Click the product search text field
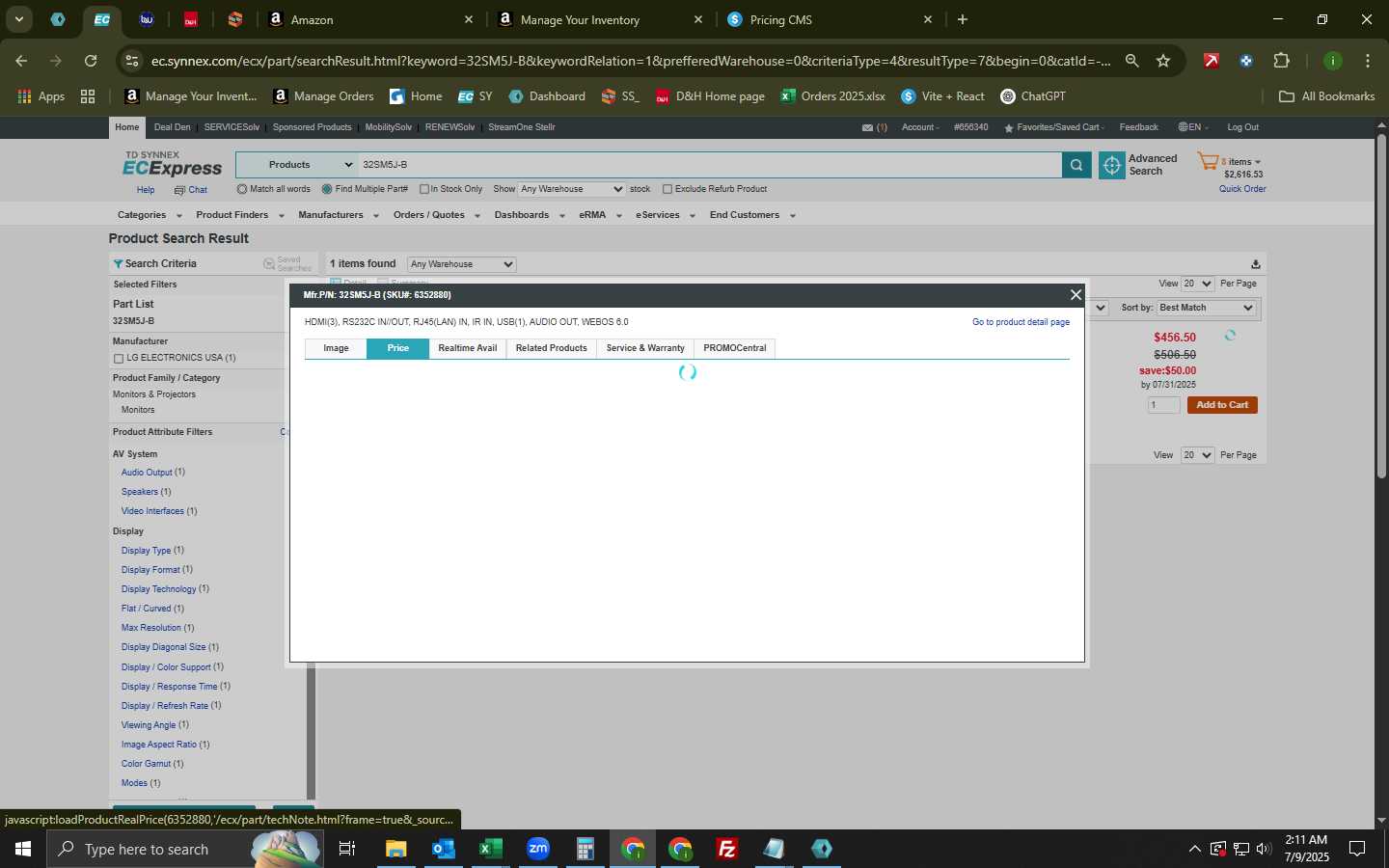The width and height of the screenshot is (1389, 868). [710, 165]
